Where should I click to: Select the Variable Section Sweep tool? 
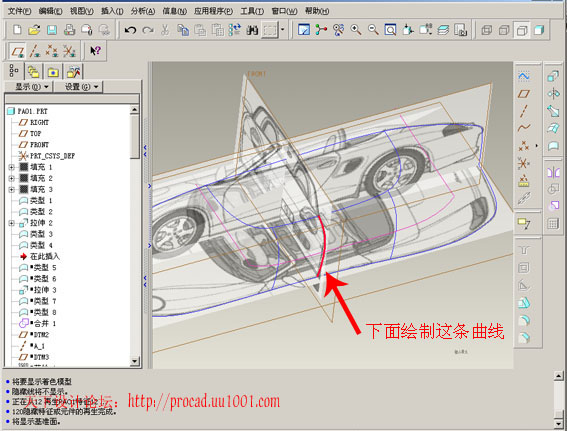click(553, 111)
